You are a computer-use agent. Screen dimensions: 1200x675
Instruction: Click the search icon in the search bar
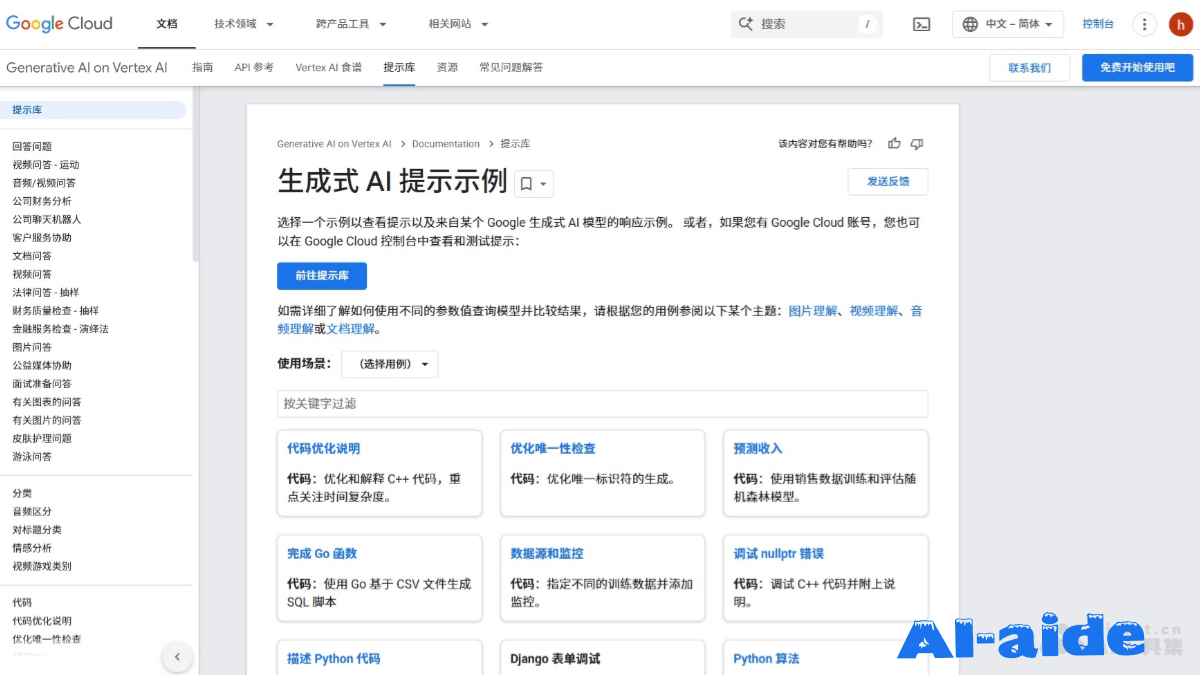(744, 23)
